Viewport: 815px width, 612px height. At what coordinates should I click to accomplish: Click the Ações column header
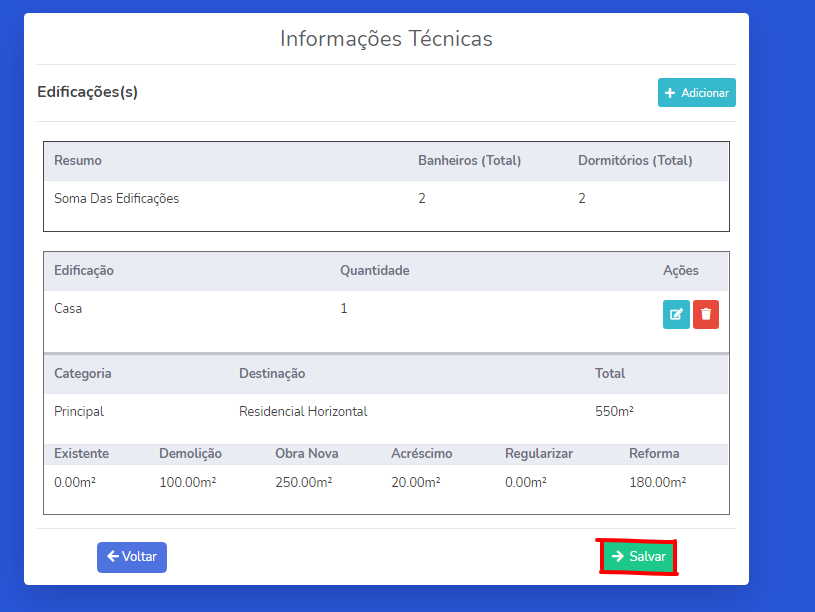pyautogui.click(x=680, y=271)
